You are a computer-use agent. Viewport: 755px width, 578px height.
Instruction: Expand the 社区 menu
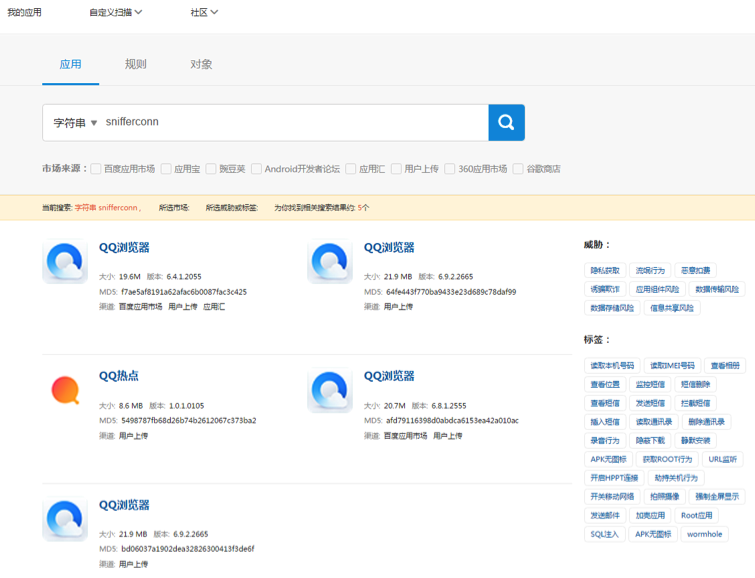point(204,12)
